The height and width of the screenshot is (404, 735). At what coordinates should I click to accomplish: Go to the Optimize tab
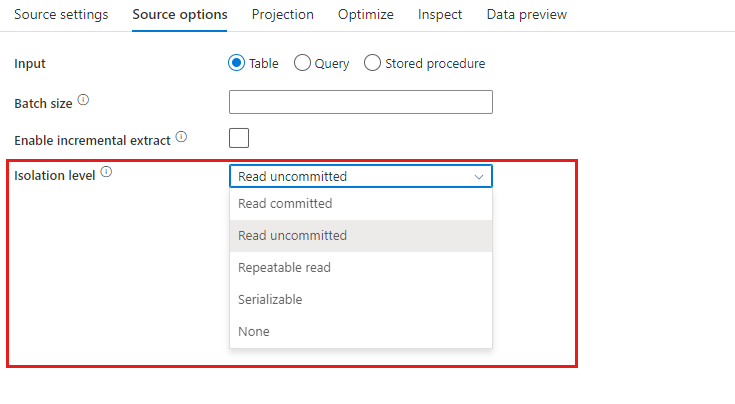(366, 15)
